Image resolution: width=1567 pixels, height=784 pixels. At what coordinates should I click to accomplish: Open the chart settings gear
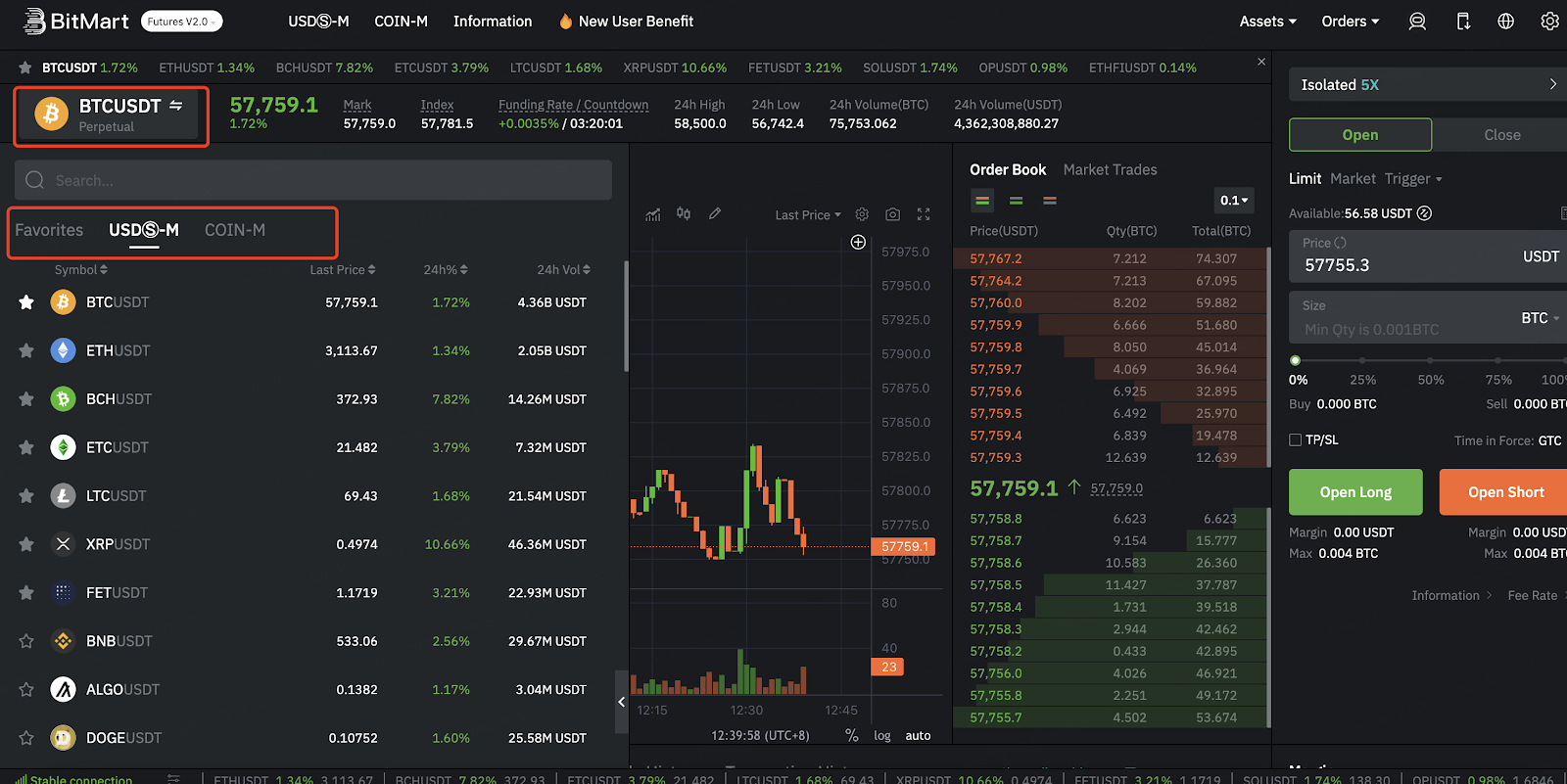(x=862, y=214)
